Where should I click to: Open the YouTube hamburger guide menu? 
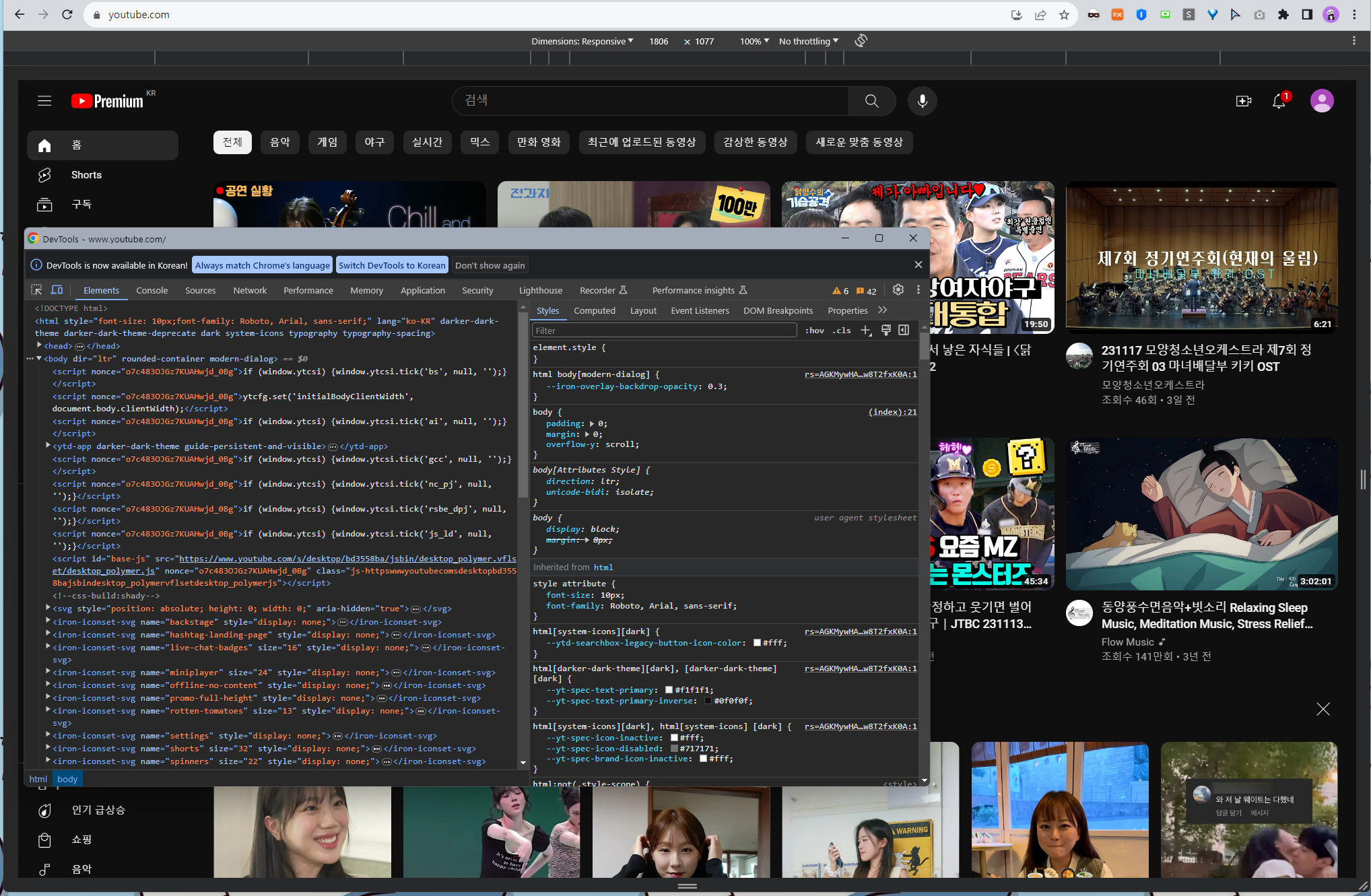coord(44,101)
